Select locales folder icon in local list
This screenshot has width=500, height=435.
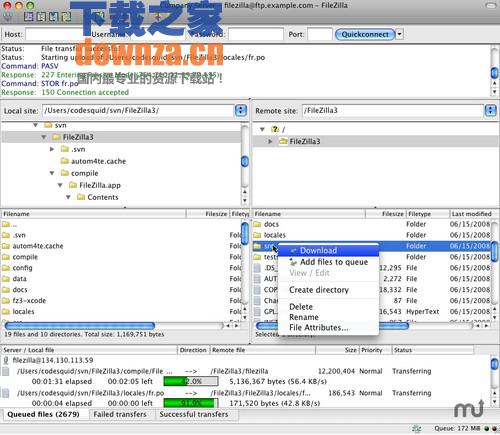(6, 311)
